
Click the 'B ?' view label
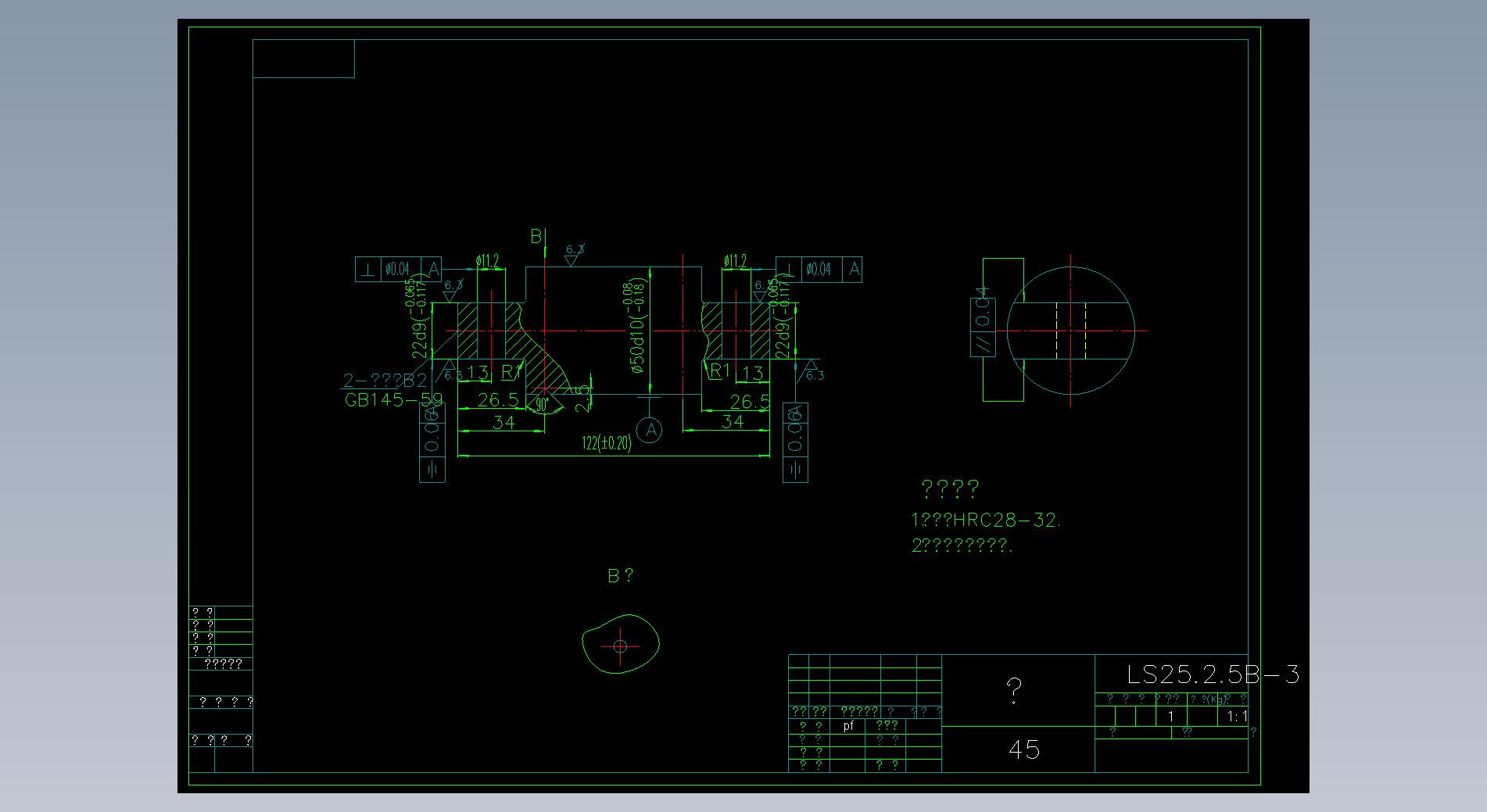click(x=621, y=576)
